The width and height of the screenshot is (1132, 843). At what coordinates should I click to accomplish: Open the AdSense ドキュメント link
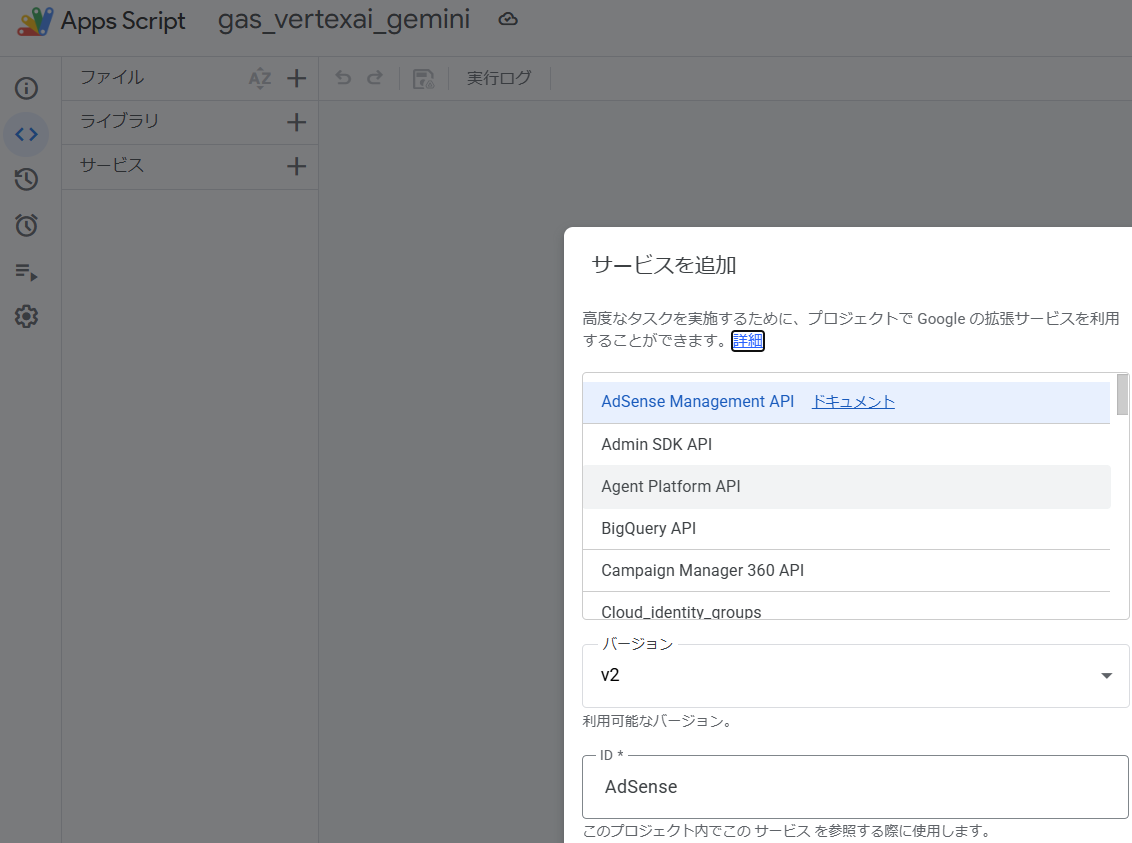[853, 401]
